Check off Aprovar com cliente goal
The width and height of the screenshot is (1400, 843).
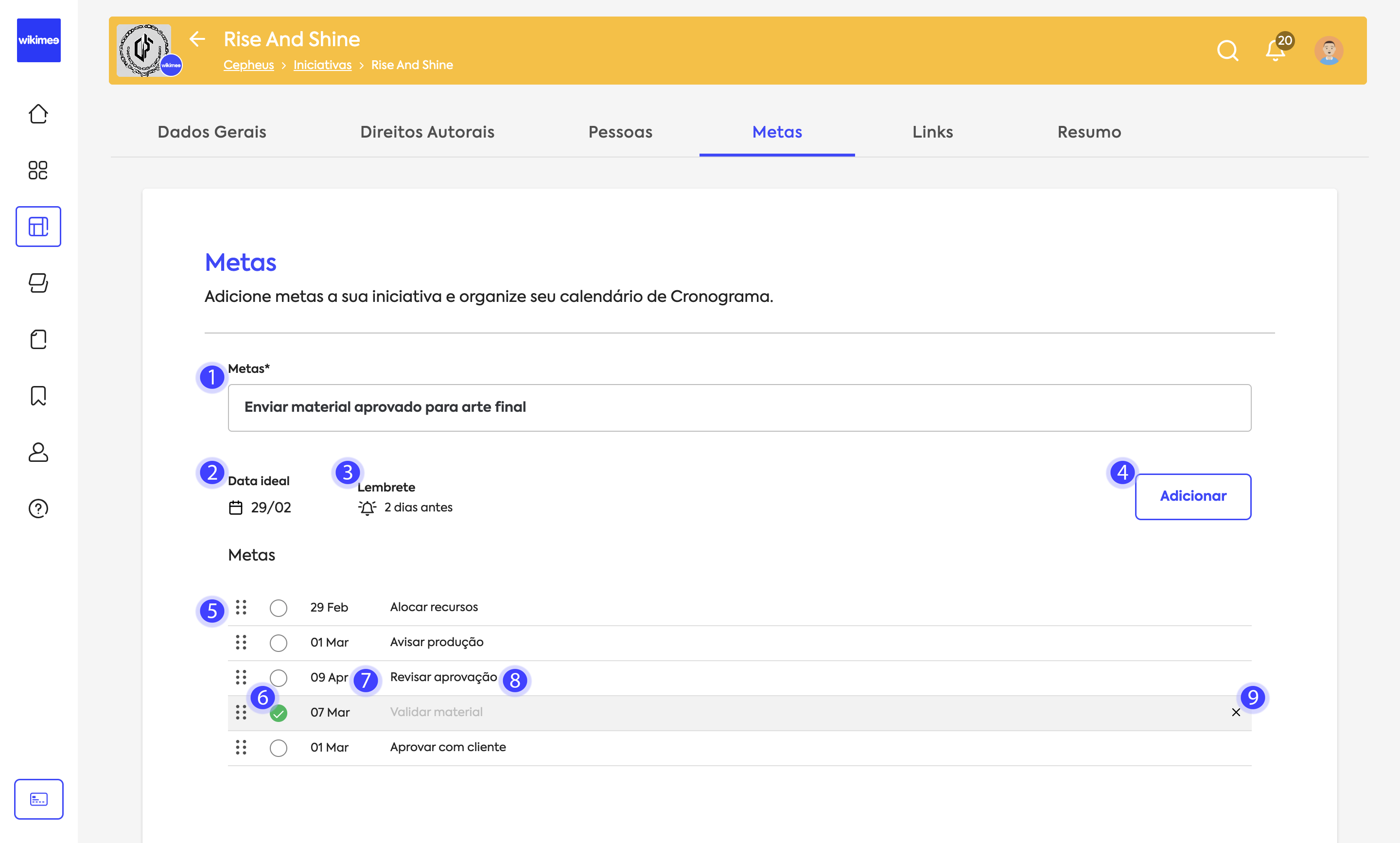point(278,748)
